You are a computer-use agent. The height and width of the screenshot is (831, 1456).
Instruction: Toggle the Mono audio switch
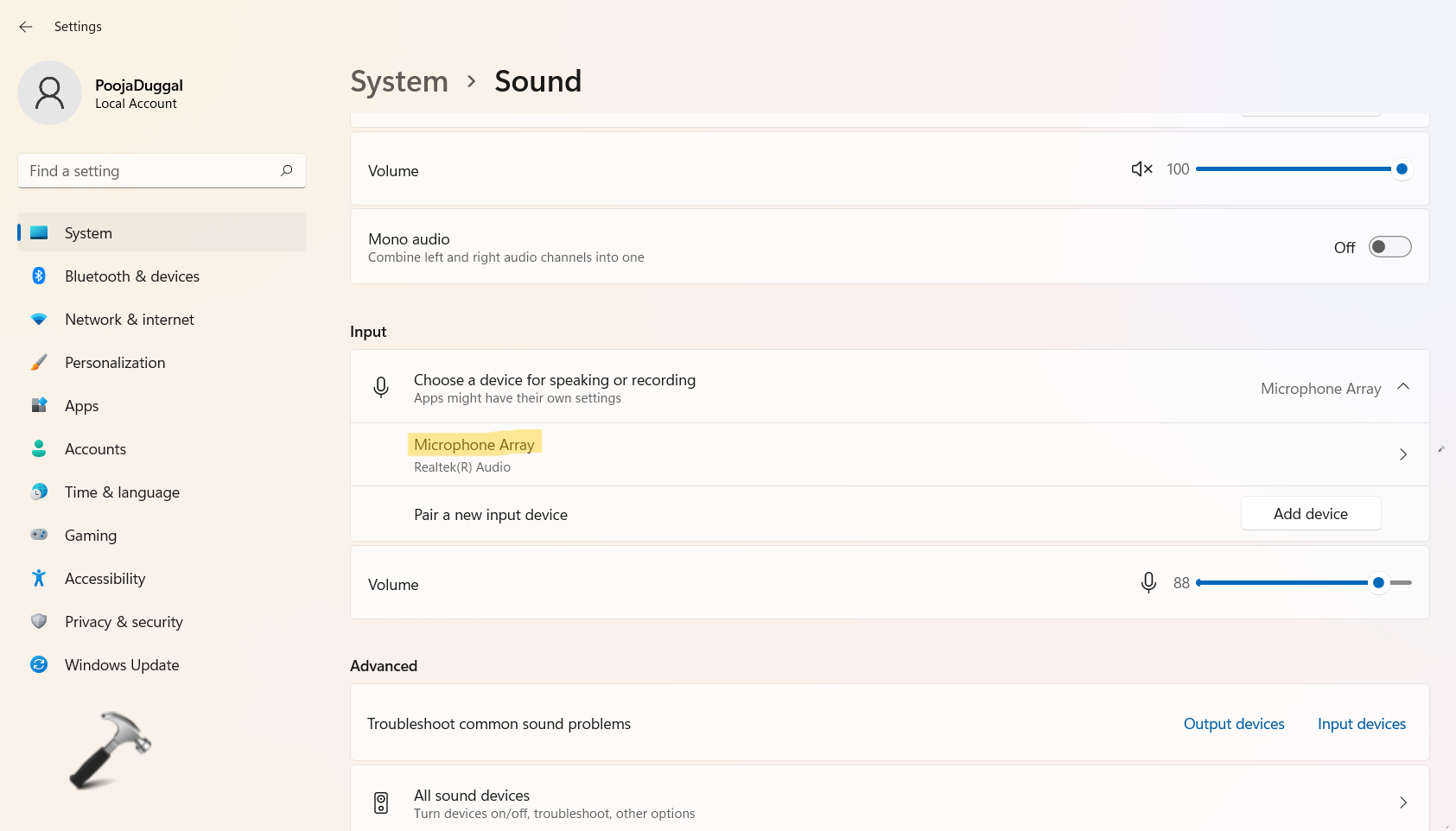click(x=1389, y=247)
